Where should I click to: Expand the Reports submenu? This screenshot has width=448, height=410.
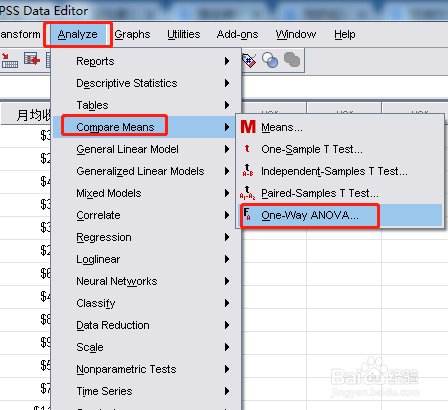pyautogui.click(x=147, y=61)
